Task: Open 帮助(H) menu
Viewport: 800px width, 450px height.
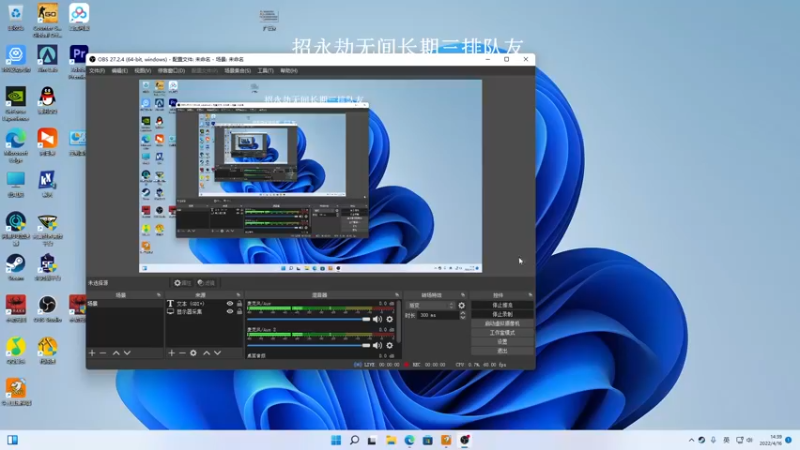Action: pyautogui.click(x=289, y=70)
